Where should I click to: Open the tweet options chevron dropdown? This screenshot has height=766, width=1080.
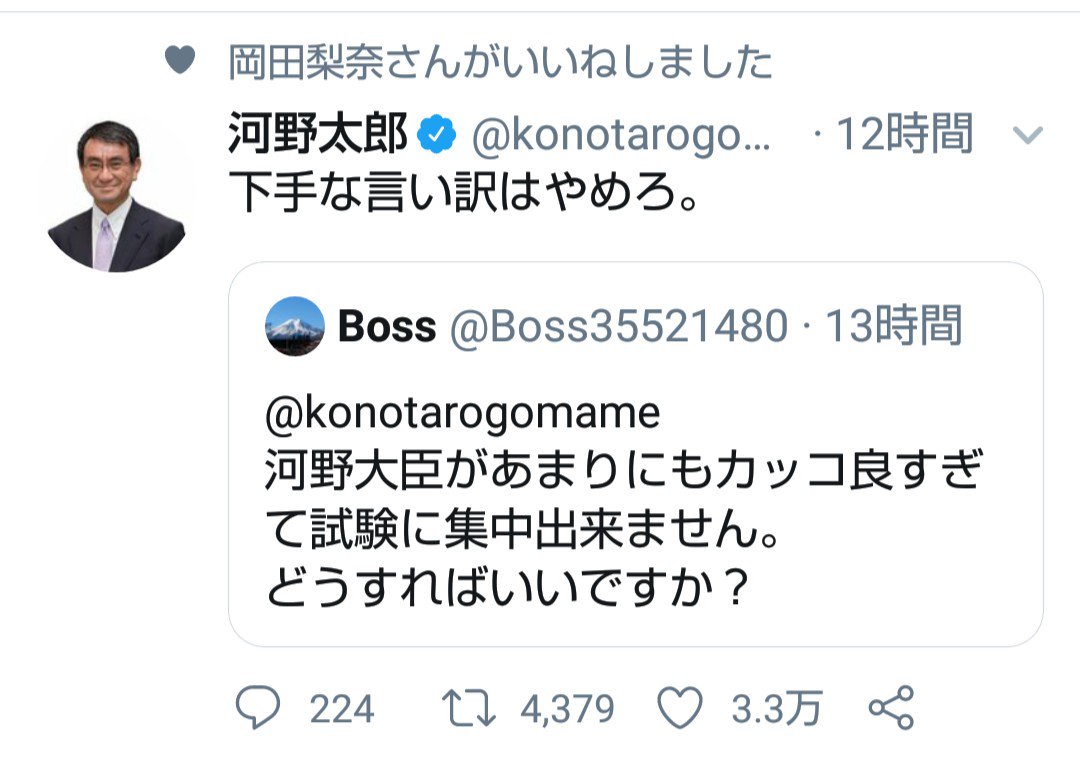1028,136
